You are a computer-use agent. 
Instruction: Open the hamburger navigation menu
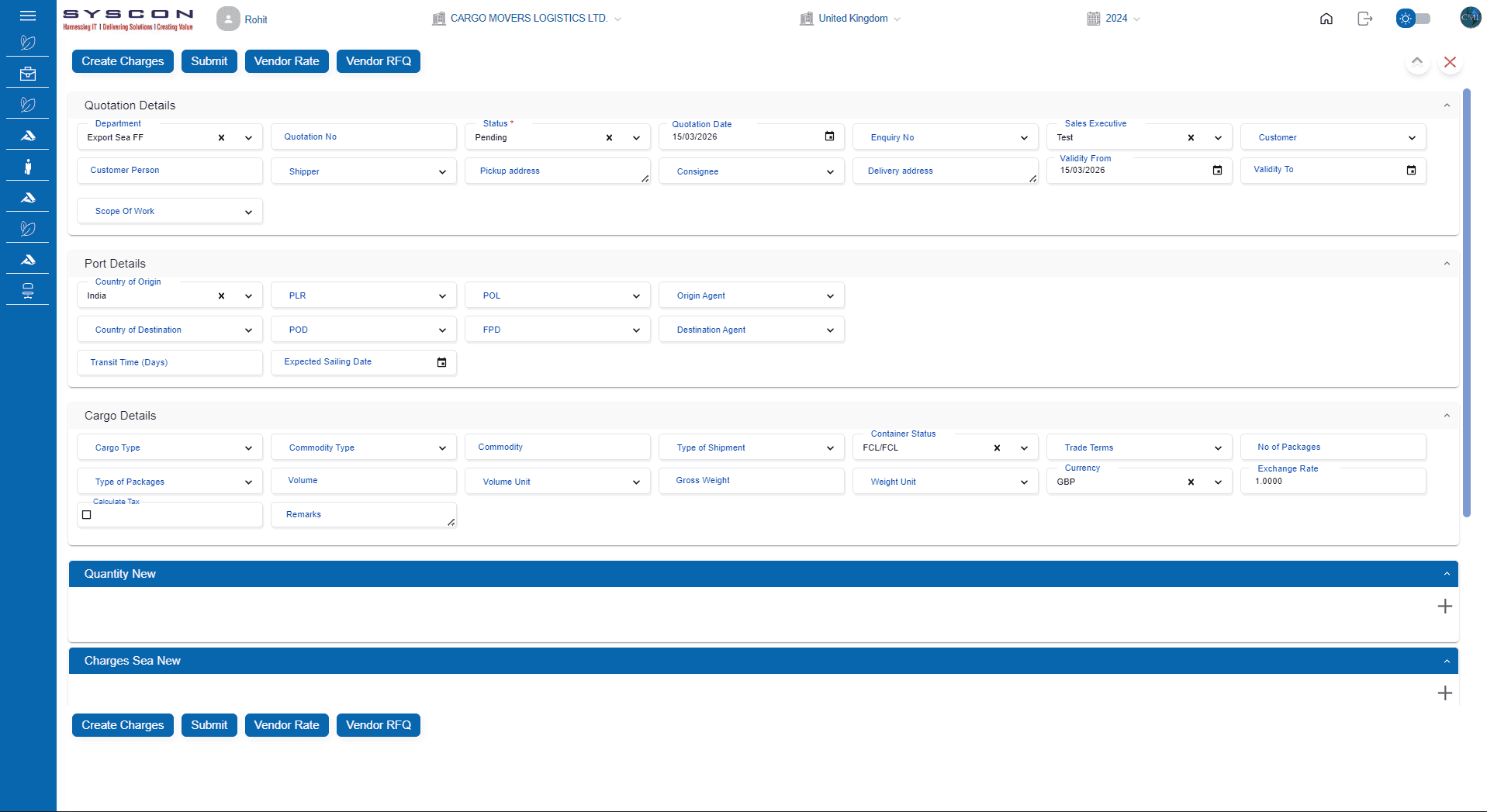tap(27, 16)
